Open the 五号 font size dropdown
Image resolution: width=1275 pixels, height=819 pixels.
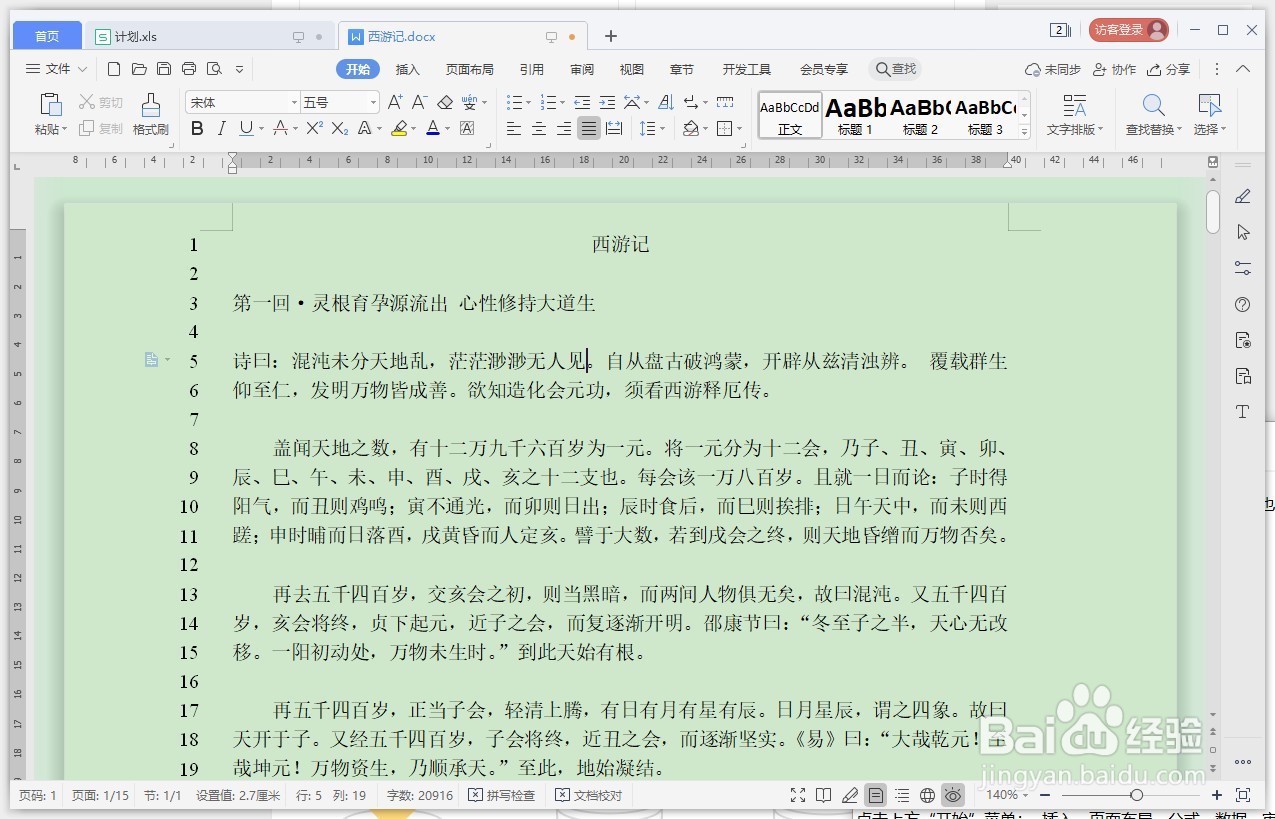[x=373, y=102]
